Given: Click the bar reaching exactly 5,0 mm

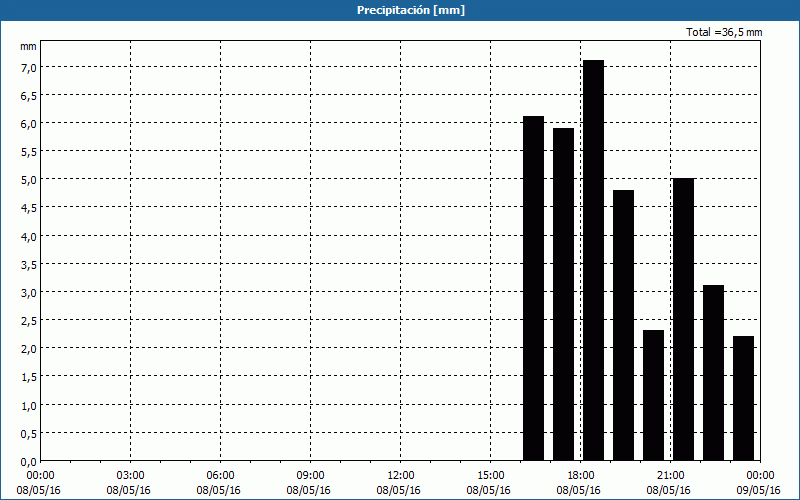Looking at the screenshot, I should 684,319.
